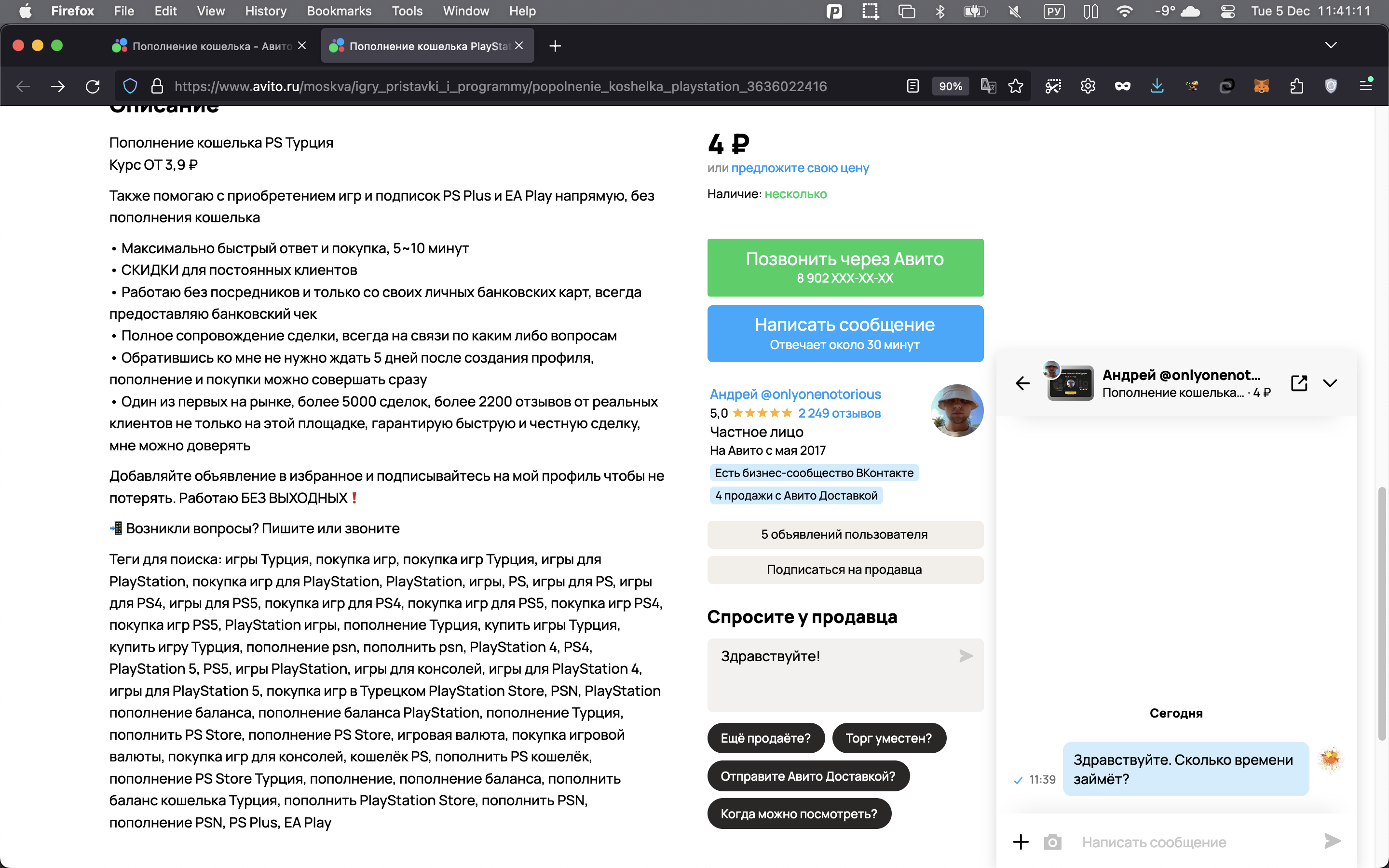Viewport: 1389px width, 868px height.
Task: Collapse the chat widget with chevron
Action: [1331, 383]
